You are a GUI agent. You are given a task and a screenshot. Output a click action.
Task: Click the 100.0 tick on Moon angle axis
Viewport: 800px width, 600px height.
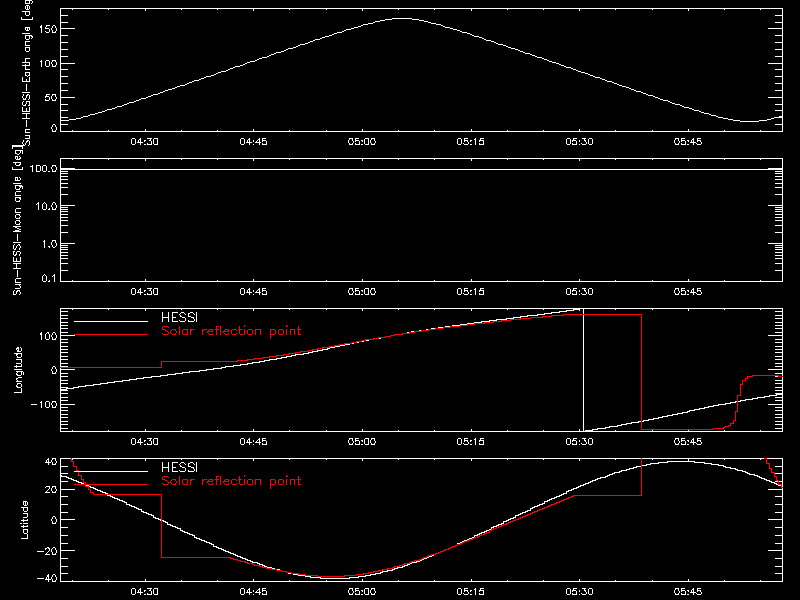coord(43,168)
